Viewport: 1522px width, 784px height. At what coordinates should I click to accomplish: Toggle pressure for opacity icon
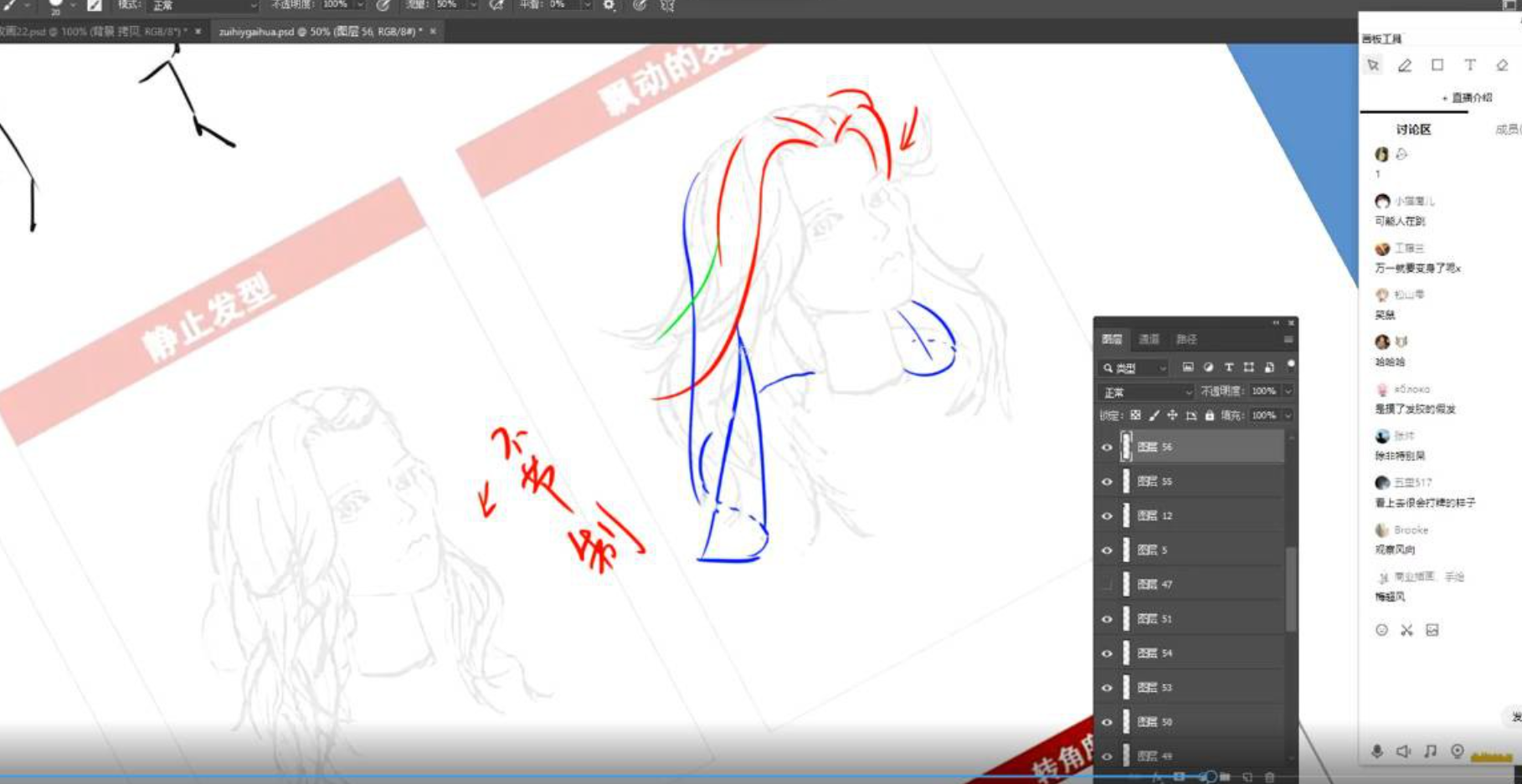coord(383,5)
